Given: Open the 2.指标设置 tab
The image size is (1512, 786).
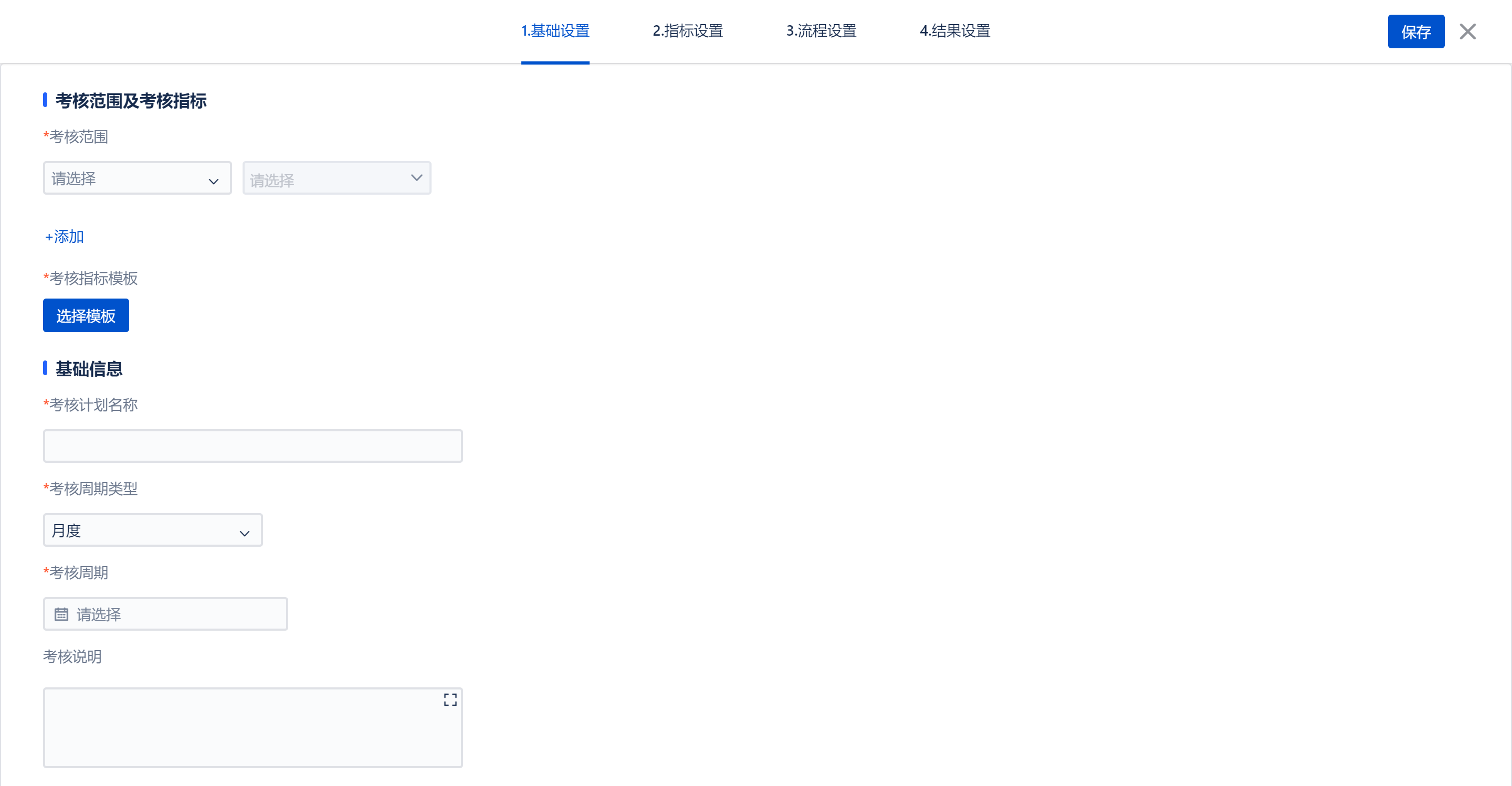Looking at the screenshot, I should [687, 30].
